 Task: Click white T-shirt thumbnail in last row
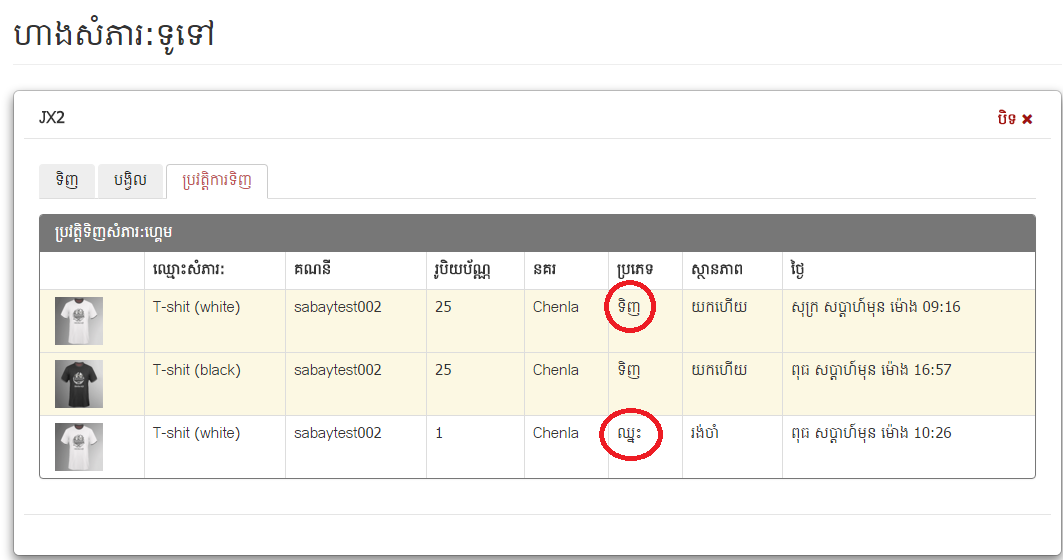pyautogui.click(x=78, y=447)
